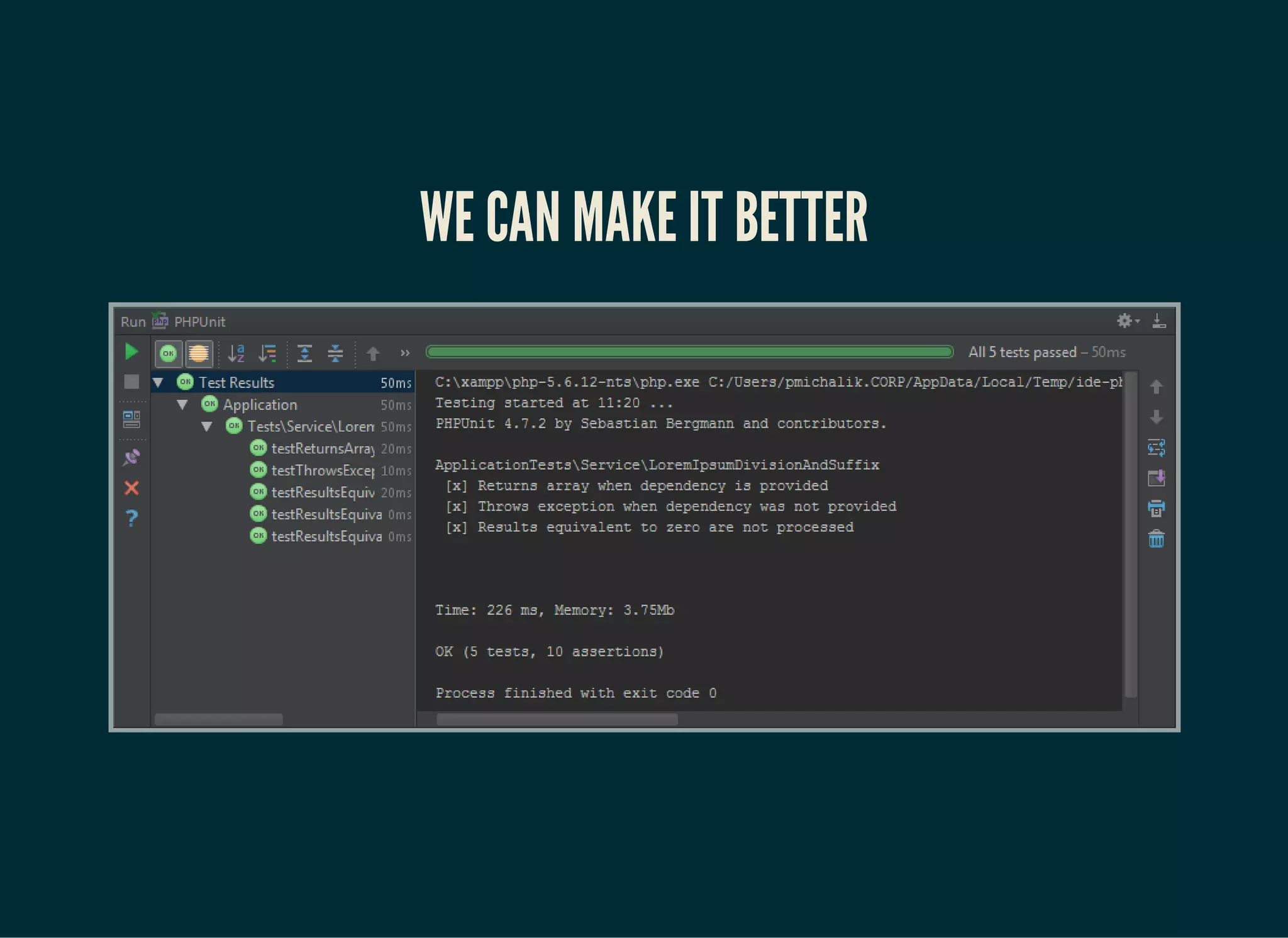Screen dimensions: 1288x938
Task: Sort tests alphabetically
Action: (236, 353)
